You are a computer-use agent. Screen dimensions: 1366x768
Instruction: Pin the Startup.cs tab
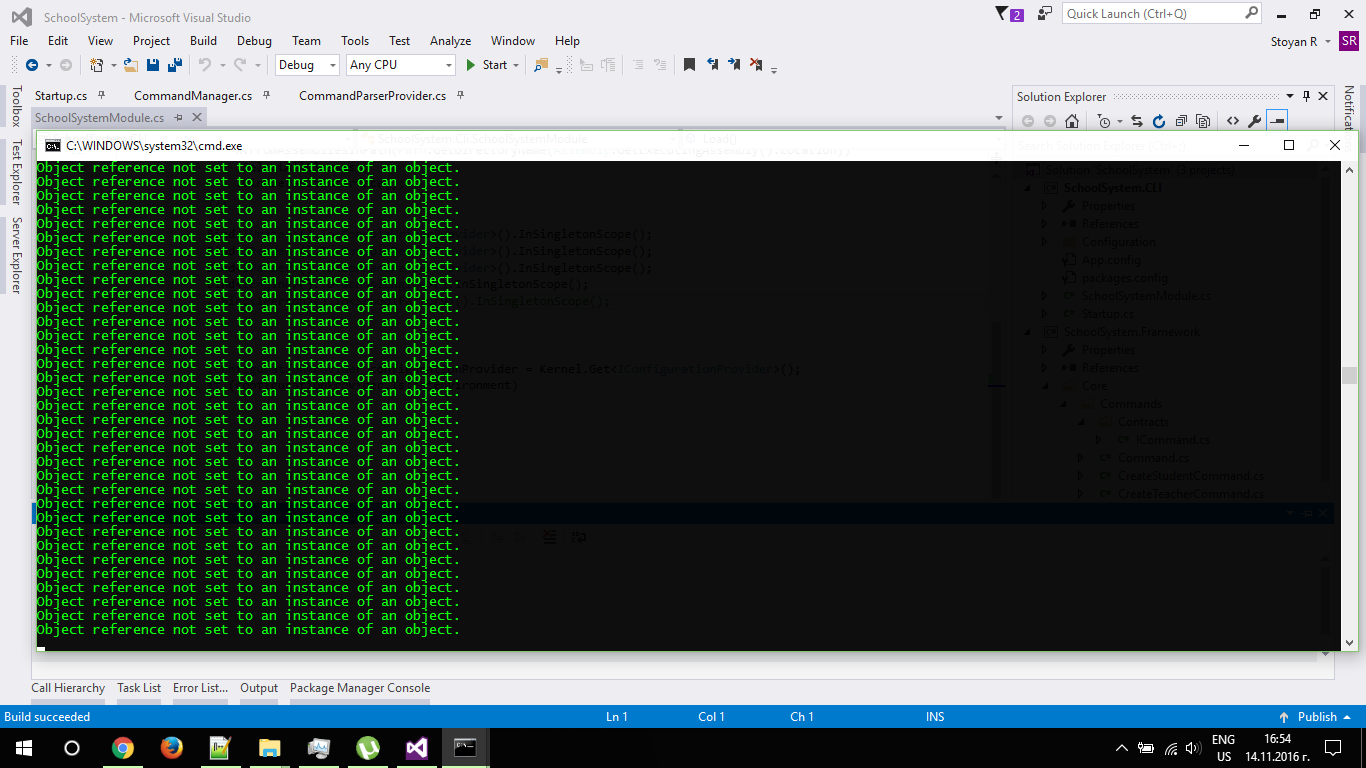tap(100, 96)
